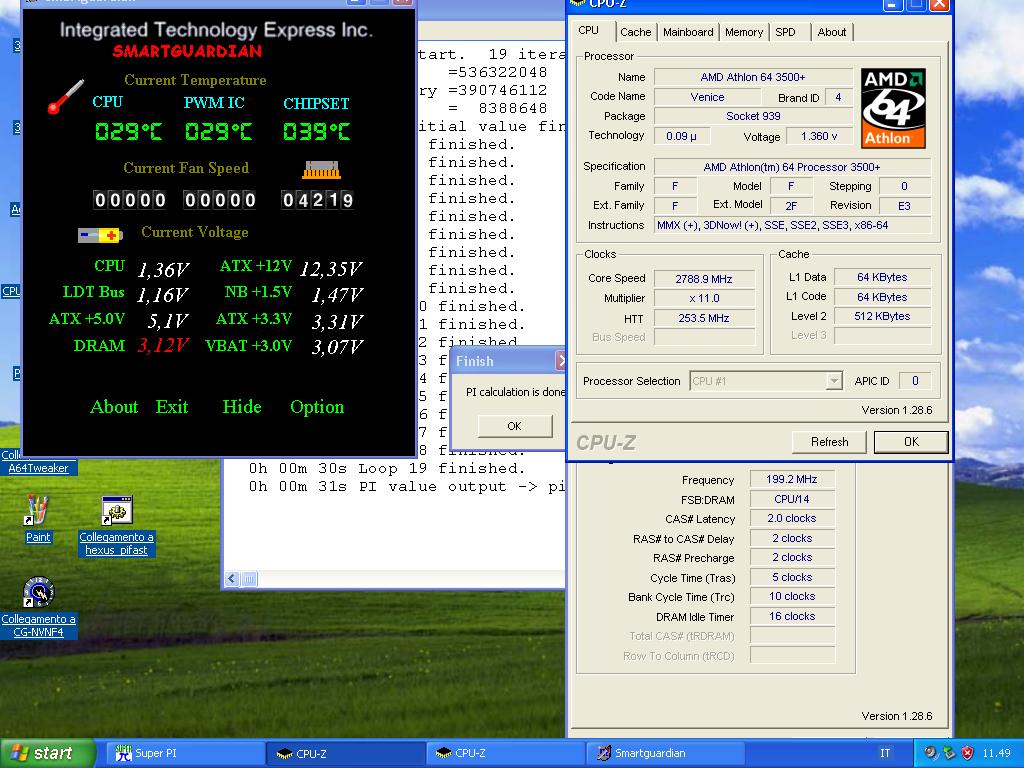This screenshot has width=1024, height=768.
Task: Click the AMD Athlon 64 3500+ Name field
Action: 753,77
